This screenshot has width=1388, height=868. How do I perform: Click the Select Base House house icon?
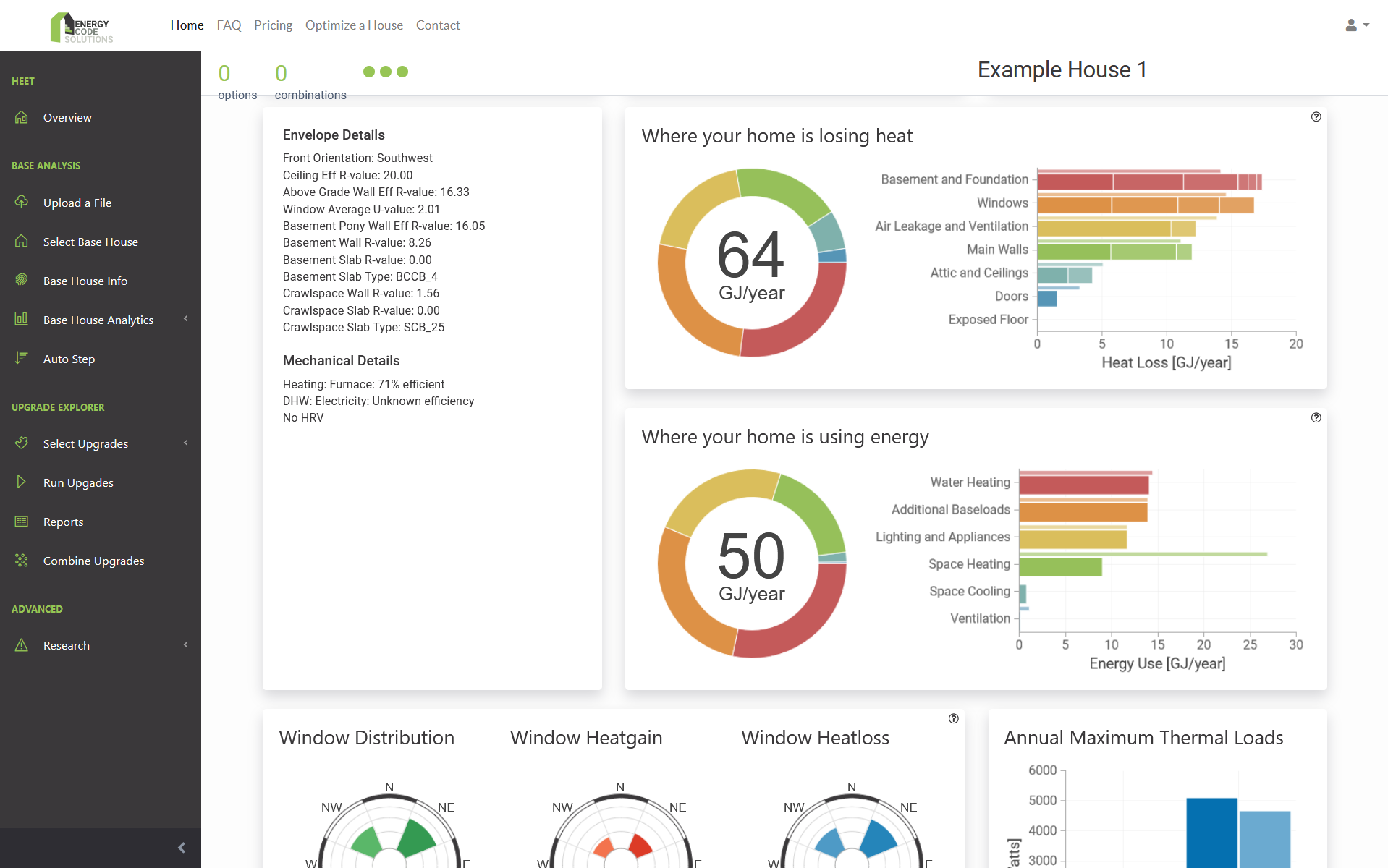click(x=21, y=242)
